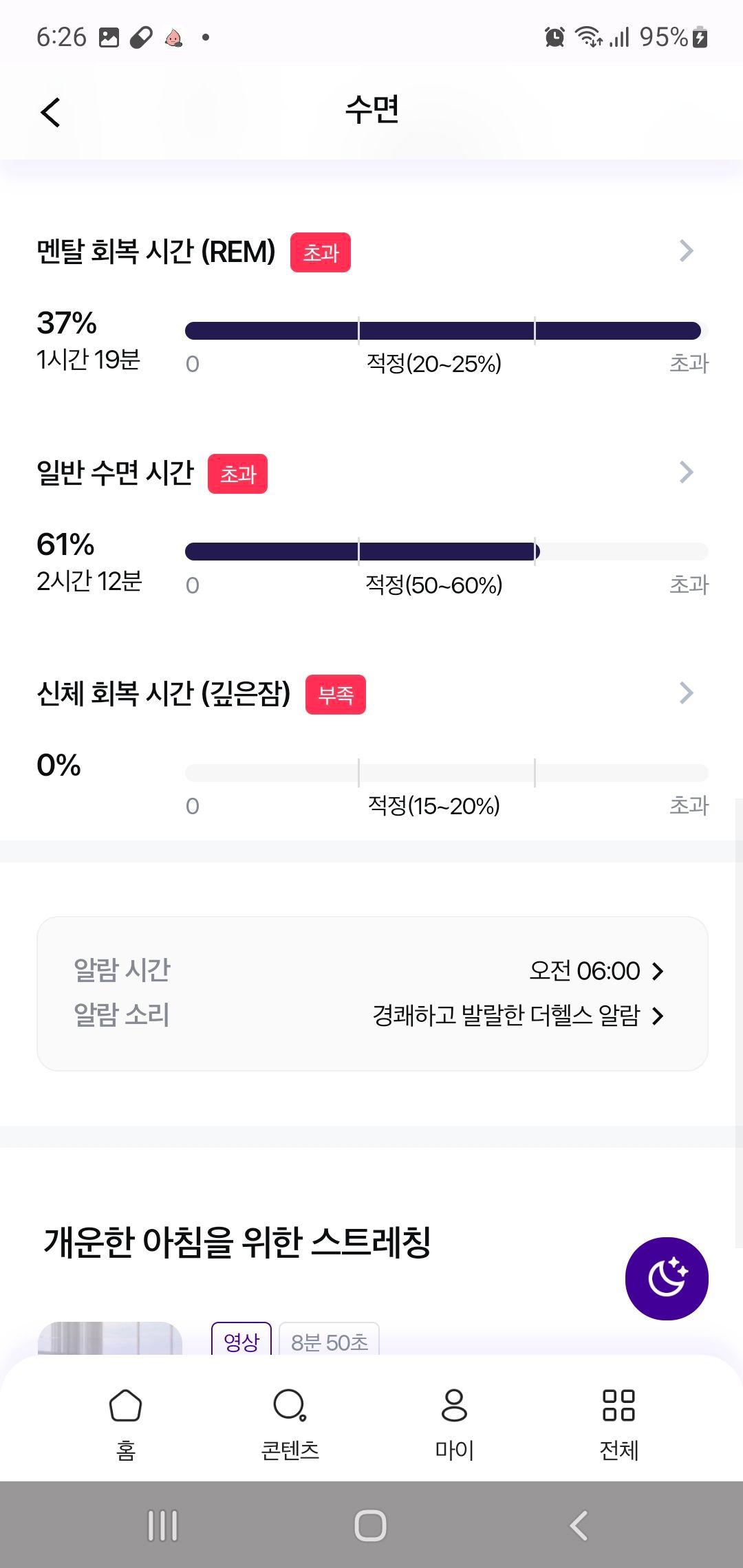Screen dimensions: 743x1568
Task: Expand 신체 회복 시간 (깊은잠) details chevron
Action: coord(686,693)
